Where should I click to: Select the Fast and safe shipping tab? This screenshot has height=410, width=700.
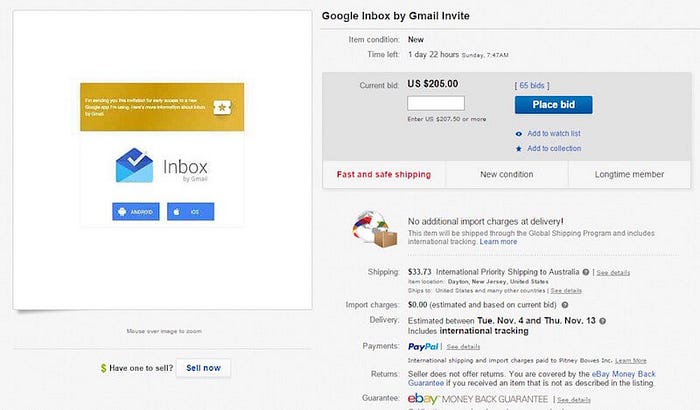[x=384, y=175]
